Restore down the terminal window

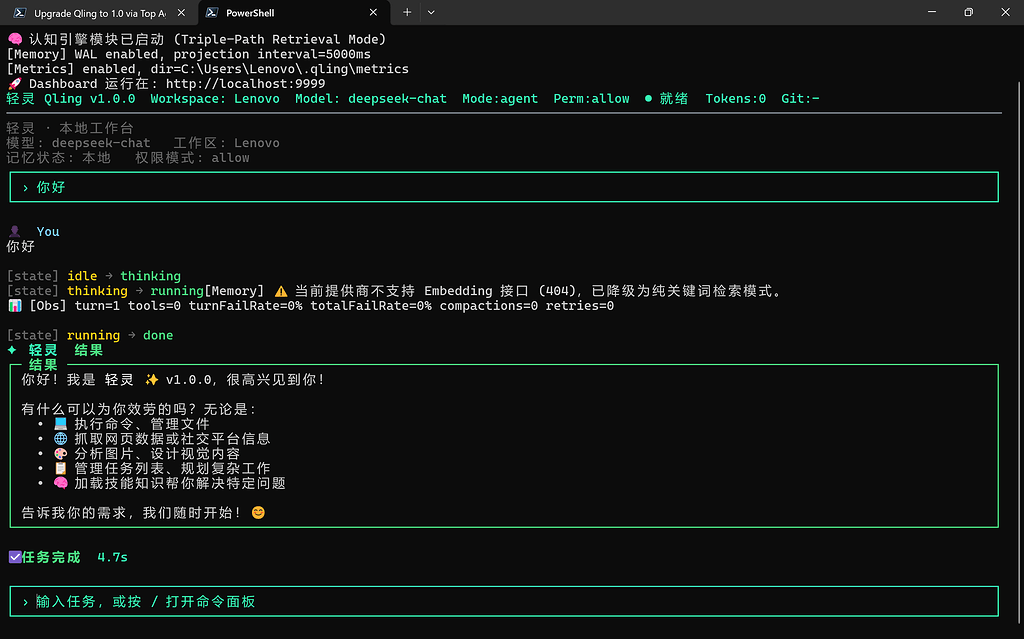coord(968,12)
